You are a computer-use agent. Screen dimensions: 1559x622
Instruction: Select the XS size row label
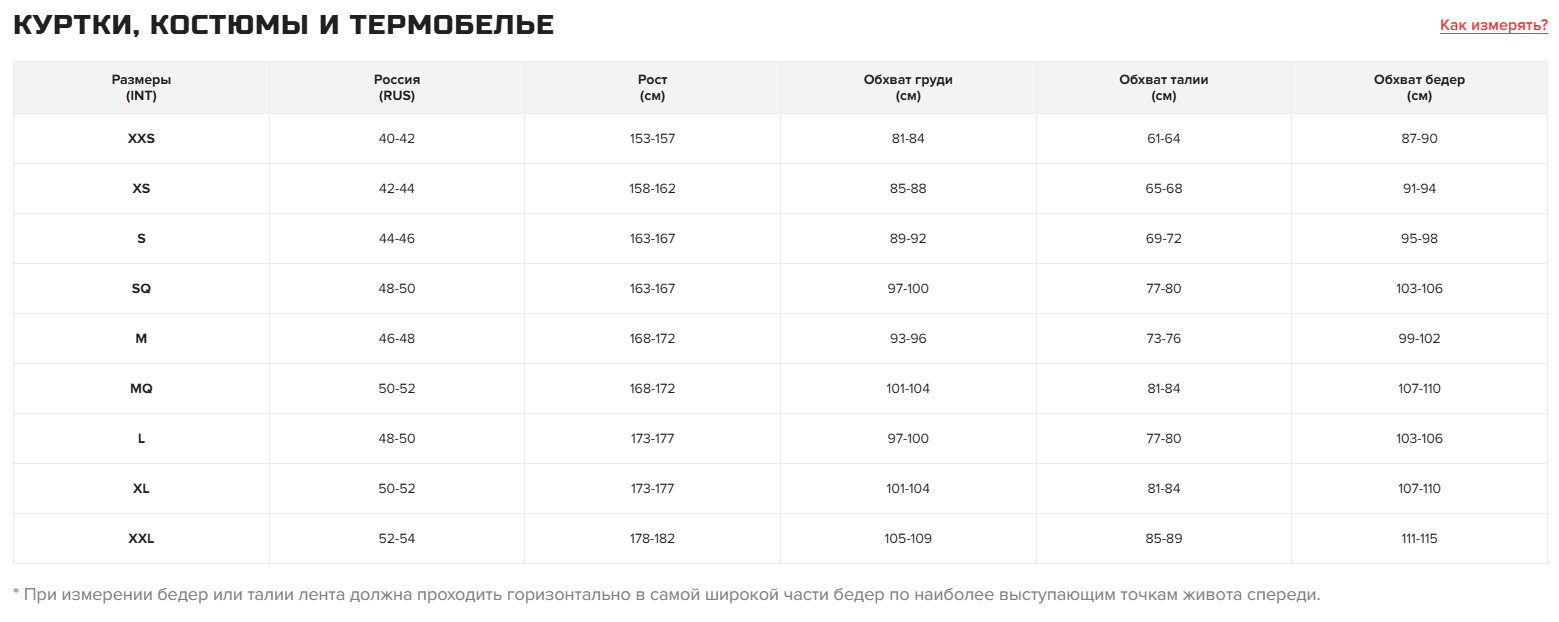tap(141, 189)
